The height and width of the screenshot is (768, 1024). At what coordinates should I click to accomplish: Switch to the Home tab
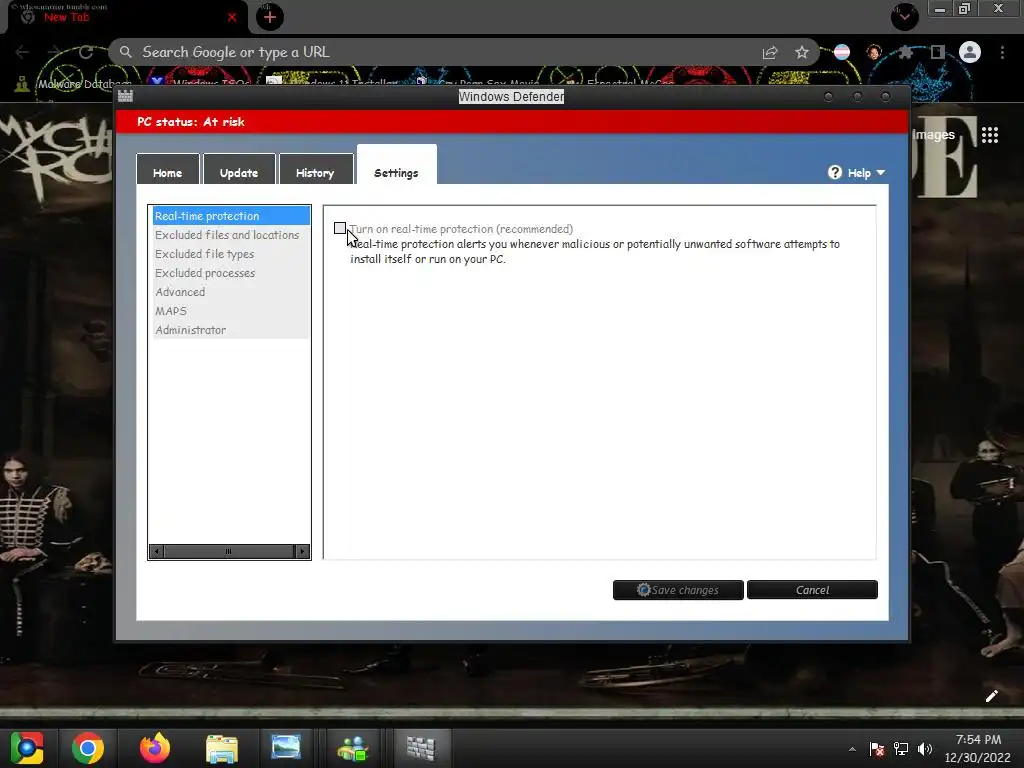point(168,170)
